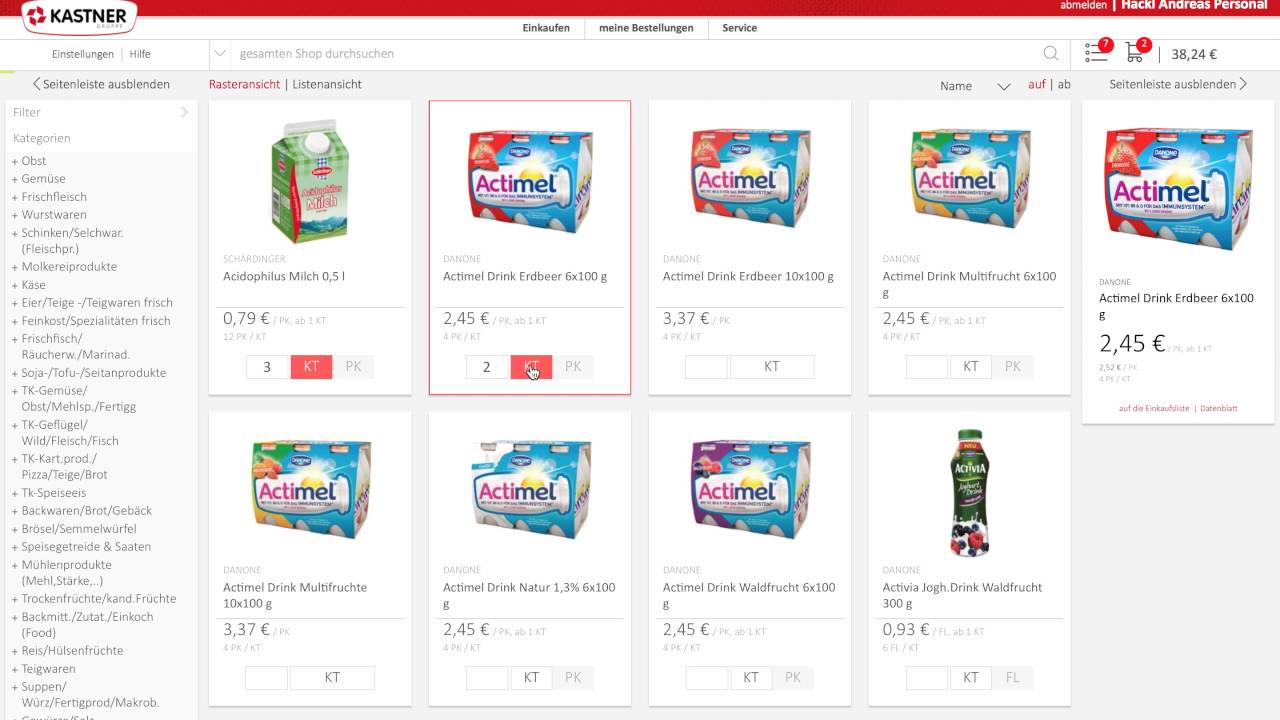This screenshot has width=1280, height=720.
Task: Click the search magnifier icon
Action: pyautogui.click(x=1051, y=54)
